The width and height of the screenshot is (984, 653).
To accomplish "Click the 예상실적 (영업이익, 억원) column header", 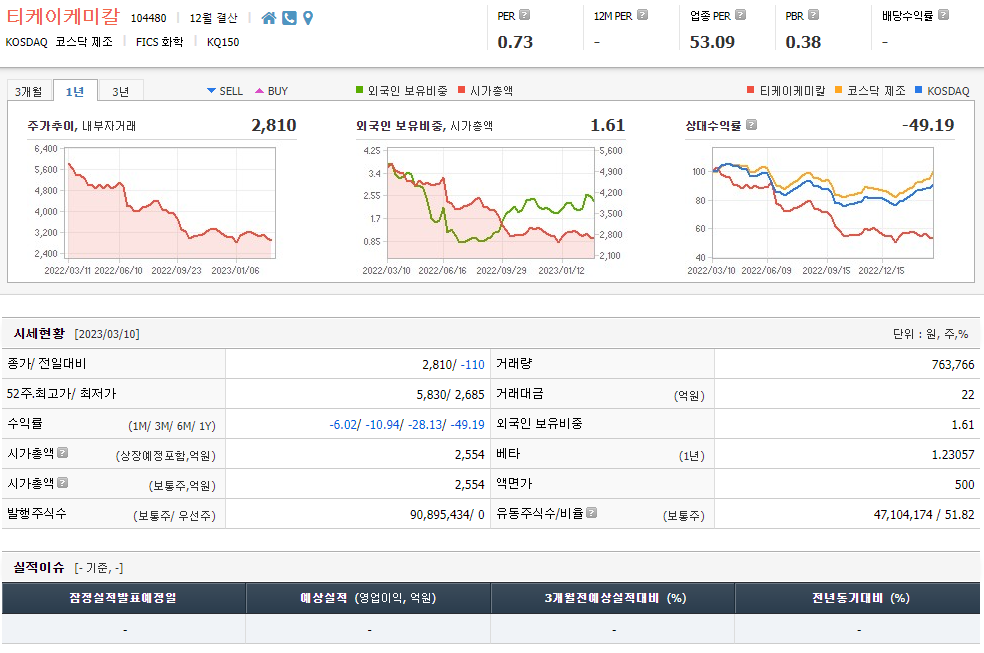I will pos(368,598).
